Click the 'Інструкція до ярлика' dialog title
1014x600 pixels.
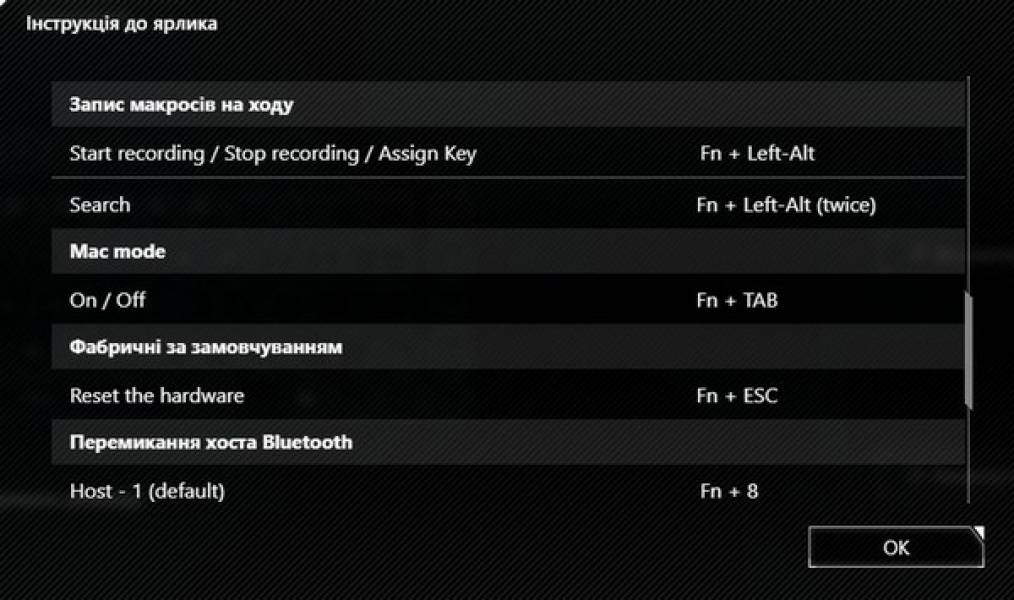point(121,23)
